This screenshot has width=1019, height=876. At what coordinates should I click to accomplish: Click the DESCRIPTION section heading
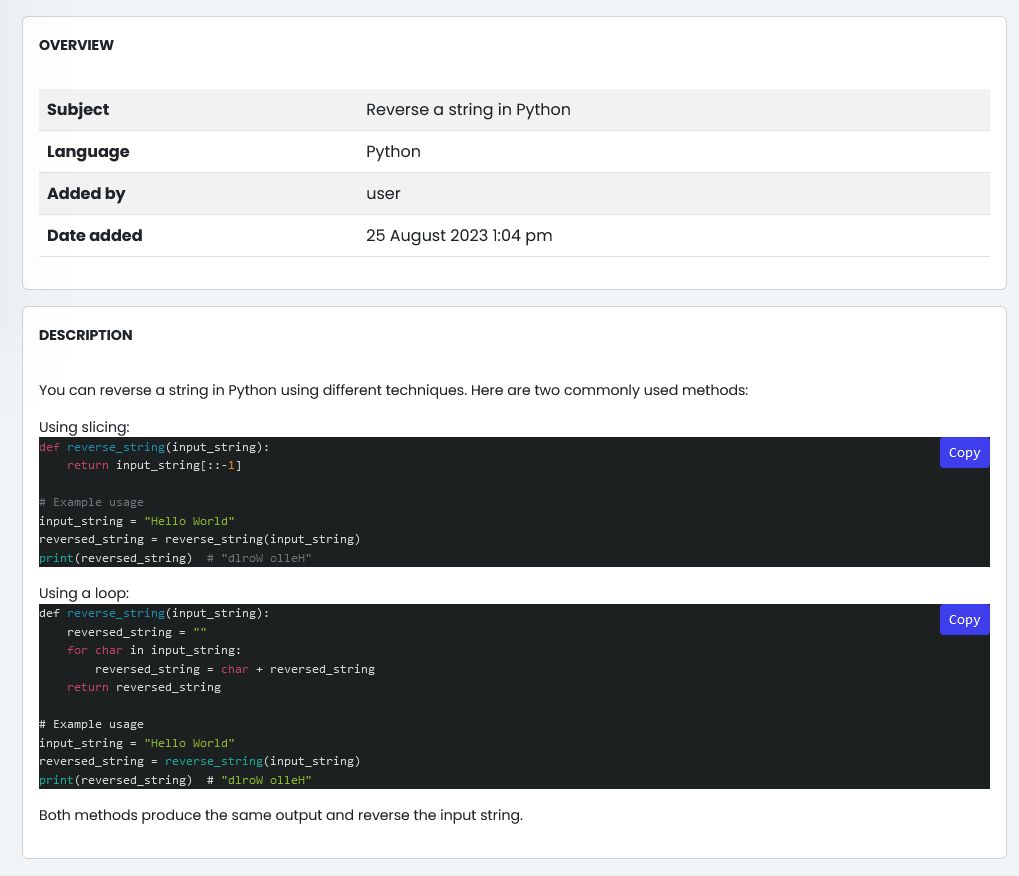point(85,335)
